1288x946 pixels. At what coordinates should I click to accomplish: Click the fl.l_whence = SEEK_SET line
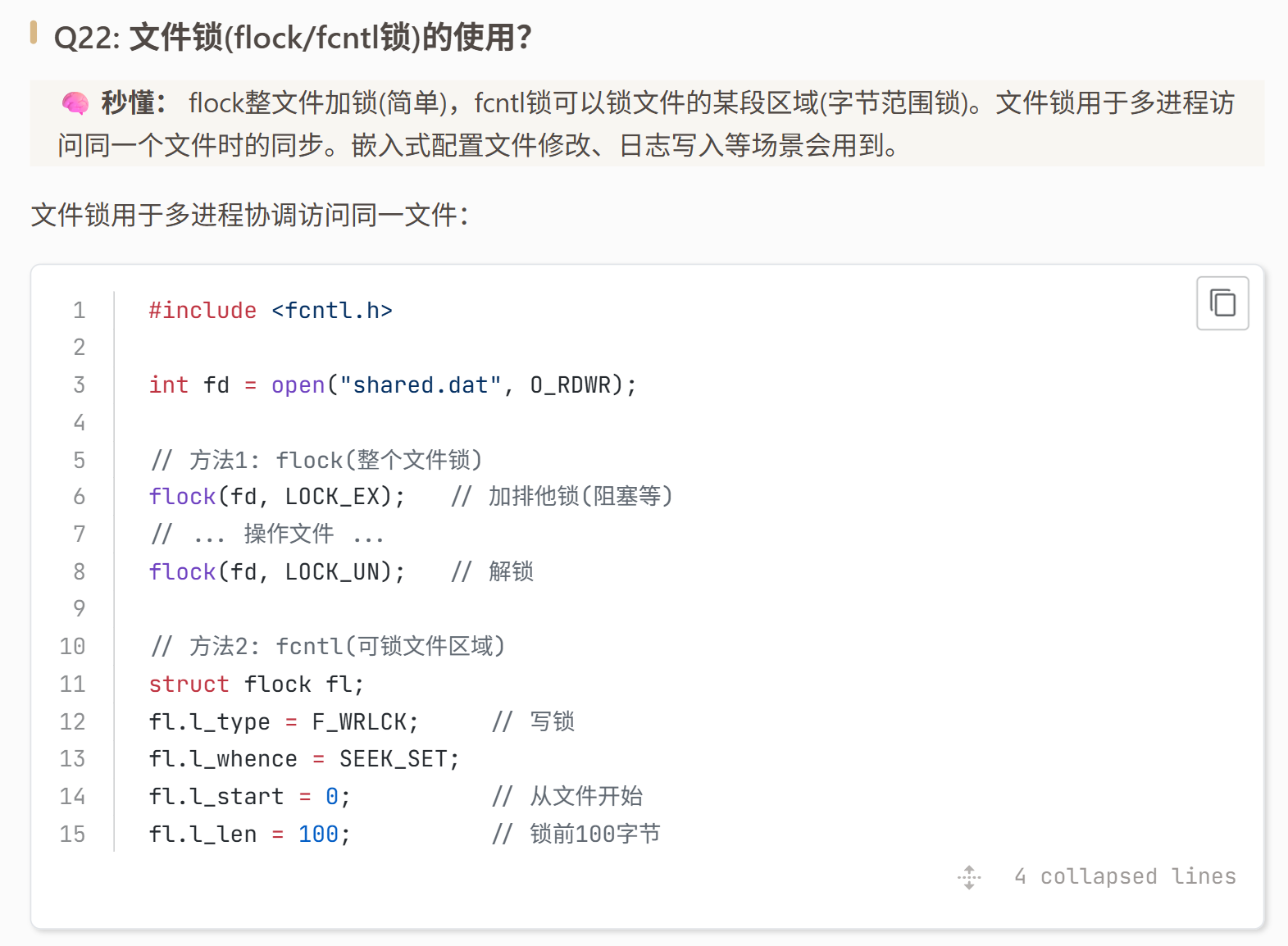[x=304, y=759]
